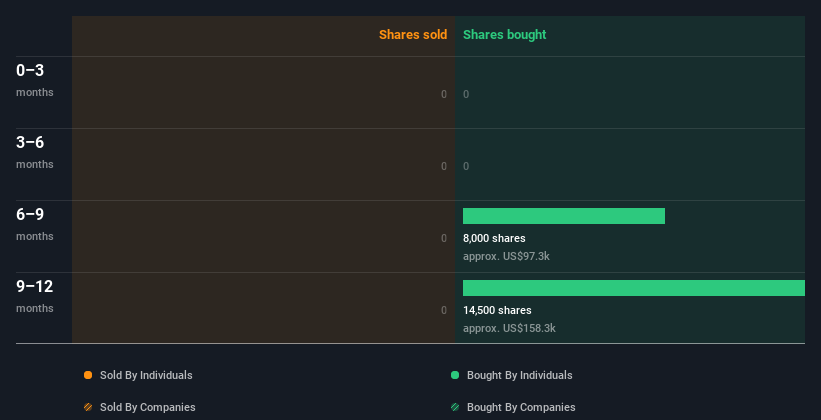Select the 6–9 months row label
This screenshot has width=821, height=420.
point(35,224)
